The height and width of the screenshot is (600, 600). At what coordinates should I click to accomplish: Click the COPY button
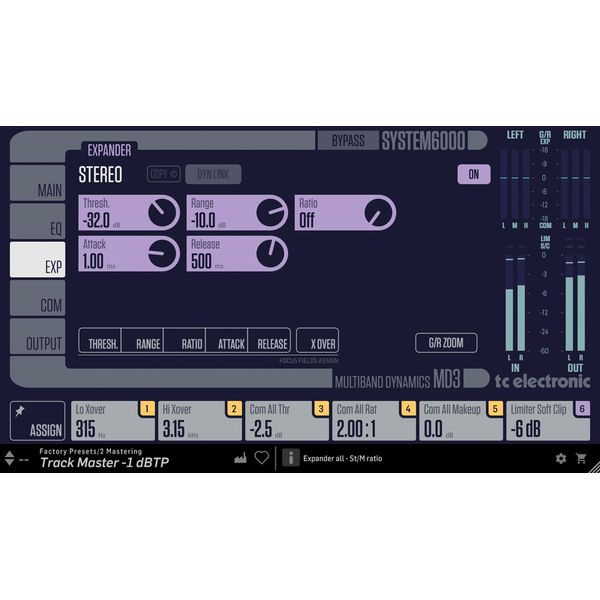pyautogui.click(x=164, y=174)
